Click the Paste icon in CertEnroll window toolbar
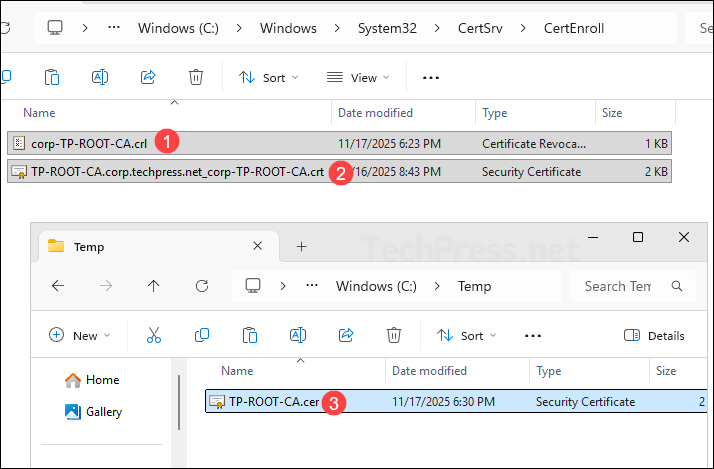This screenshot has width=714, height=469. click(x=51, y=77)
